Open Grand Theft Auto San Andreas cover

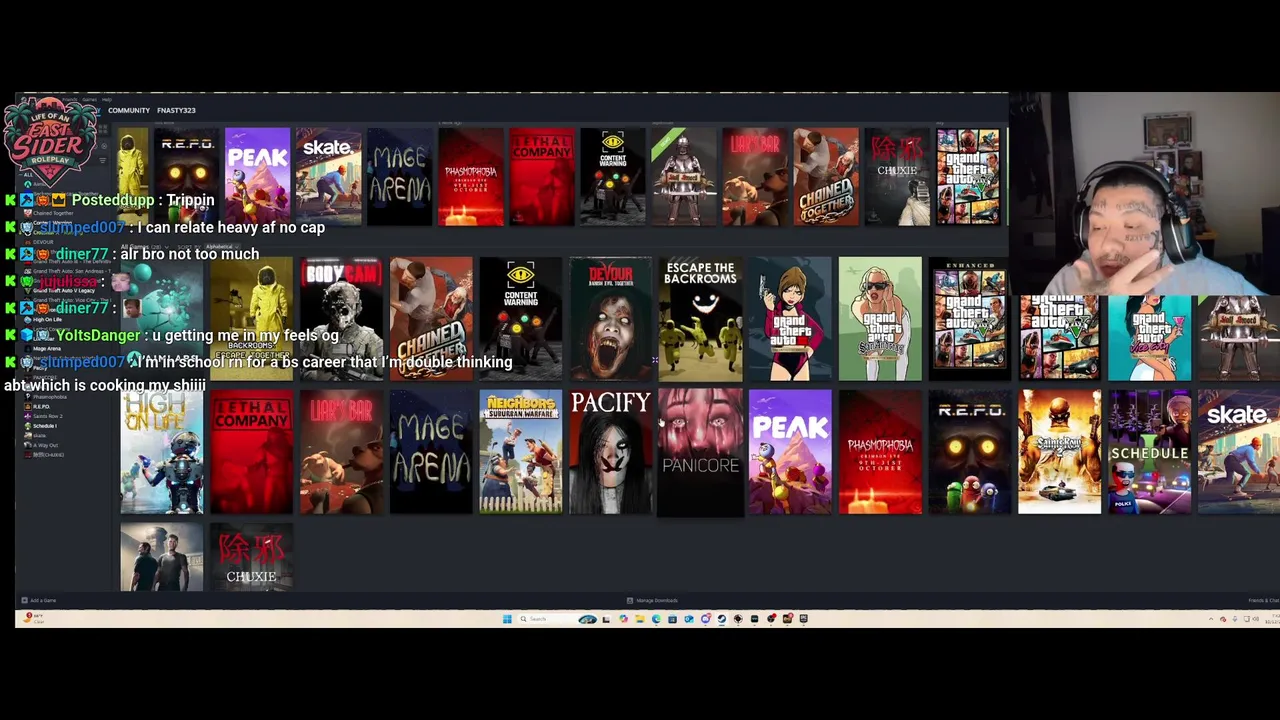(x=880, y=319)
